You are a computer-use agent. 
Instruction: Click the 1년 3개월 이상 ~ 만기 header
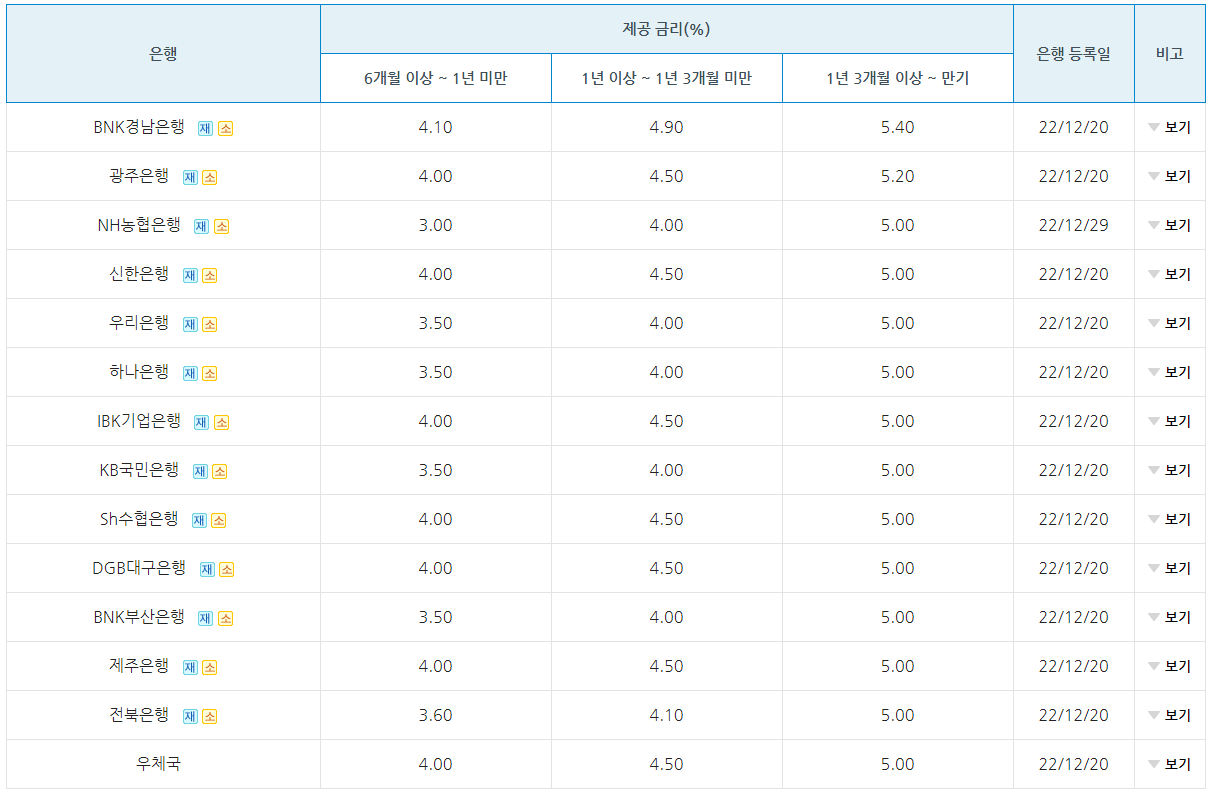(898, 78)
